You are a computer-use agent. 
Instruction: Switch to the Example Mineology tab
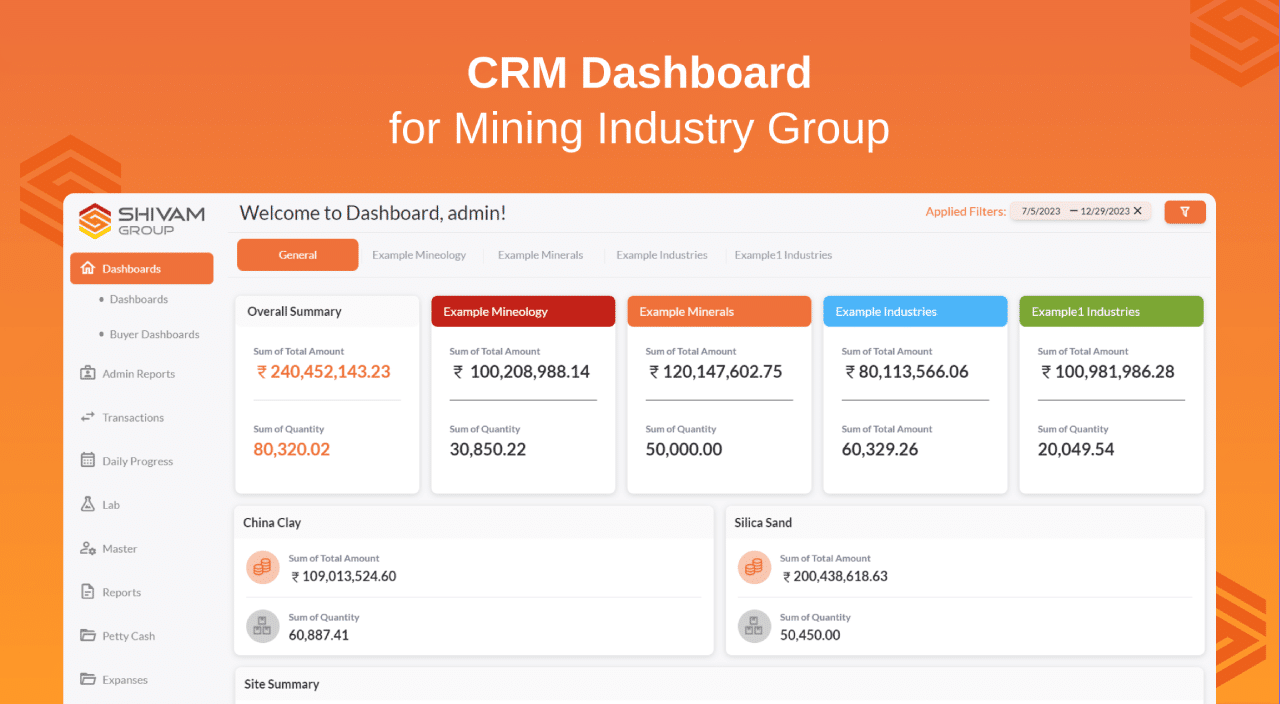(419, 255)
